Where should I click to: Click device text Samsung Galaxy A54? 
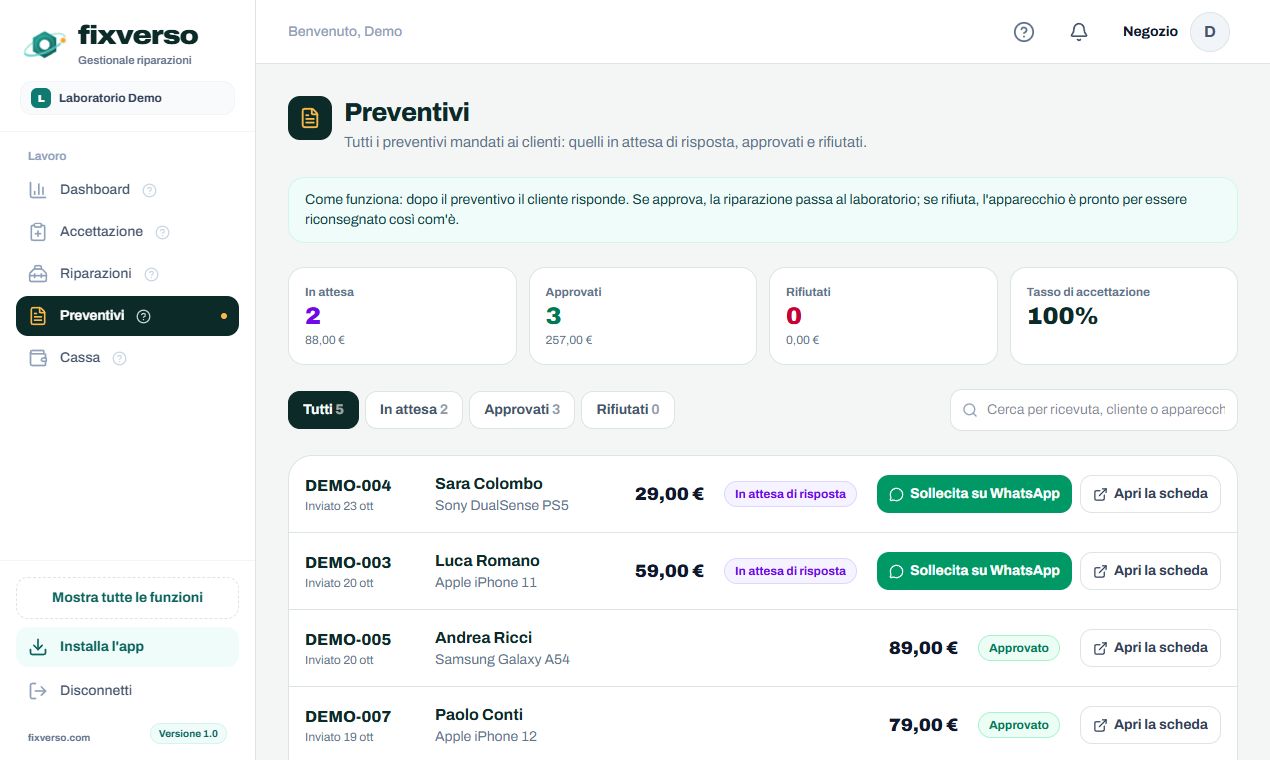502,660
